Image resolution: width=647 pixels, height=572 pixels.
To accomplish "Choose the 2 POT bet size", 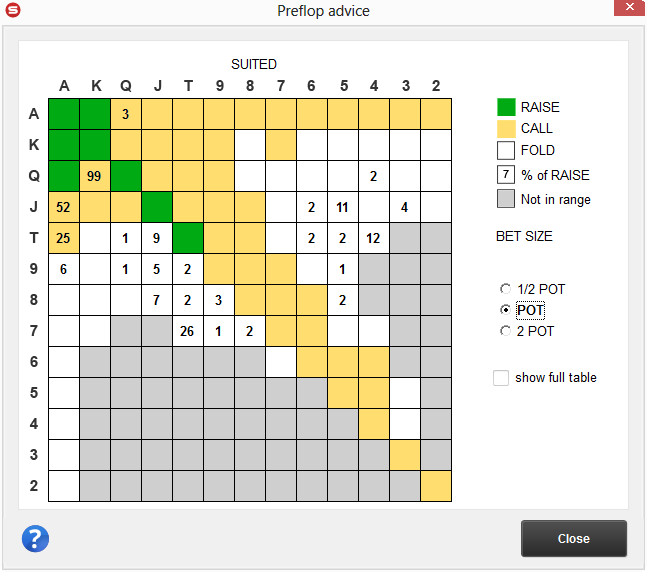I will 505,331.
